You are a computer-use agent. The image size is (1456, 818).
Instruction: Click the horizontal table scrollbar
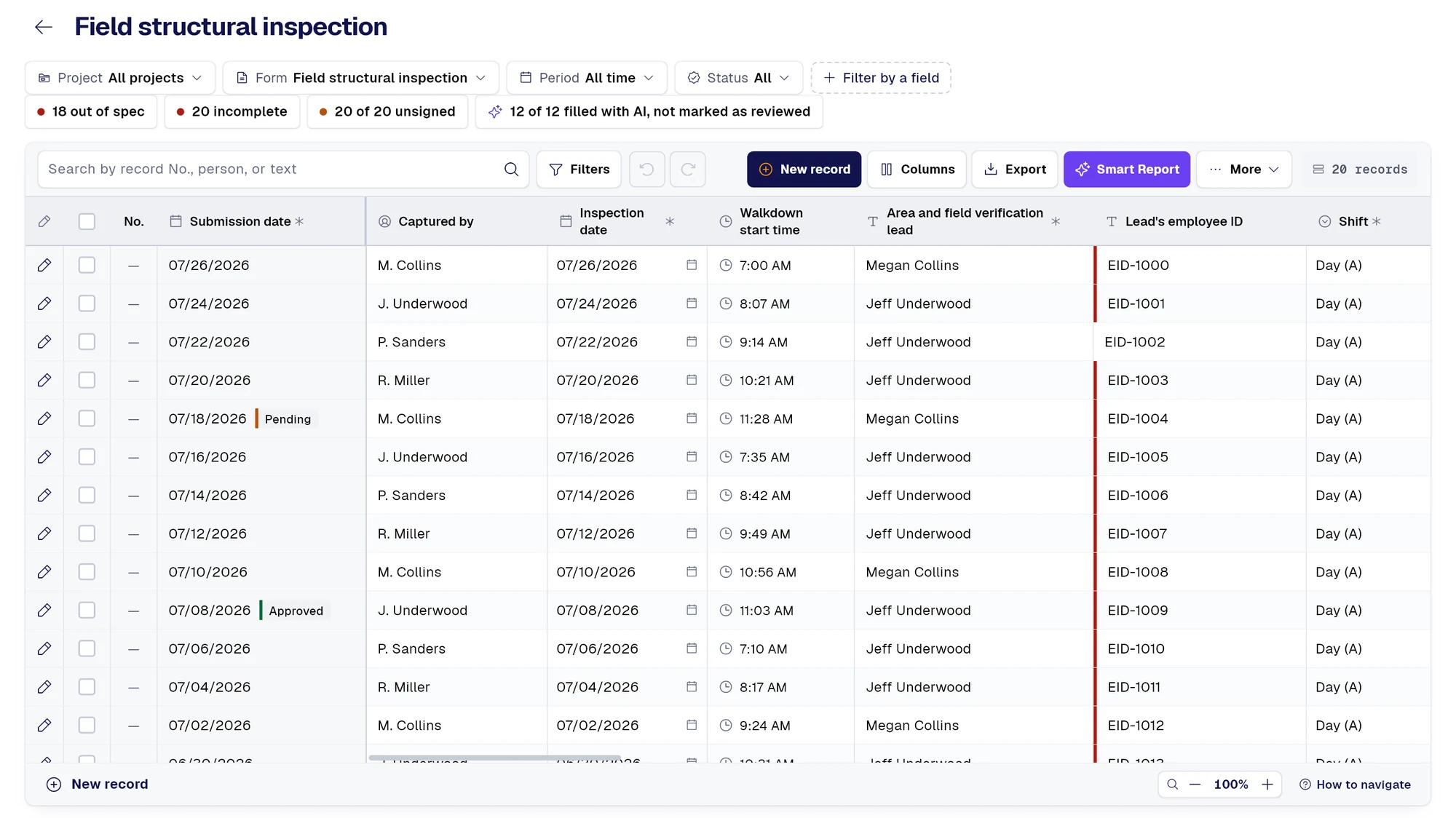(494, 758)
